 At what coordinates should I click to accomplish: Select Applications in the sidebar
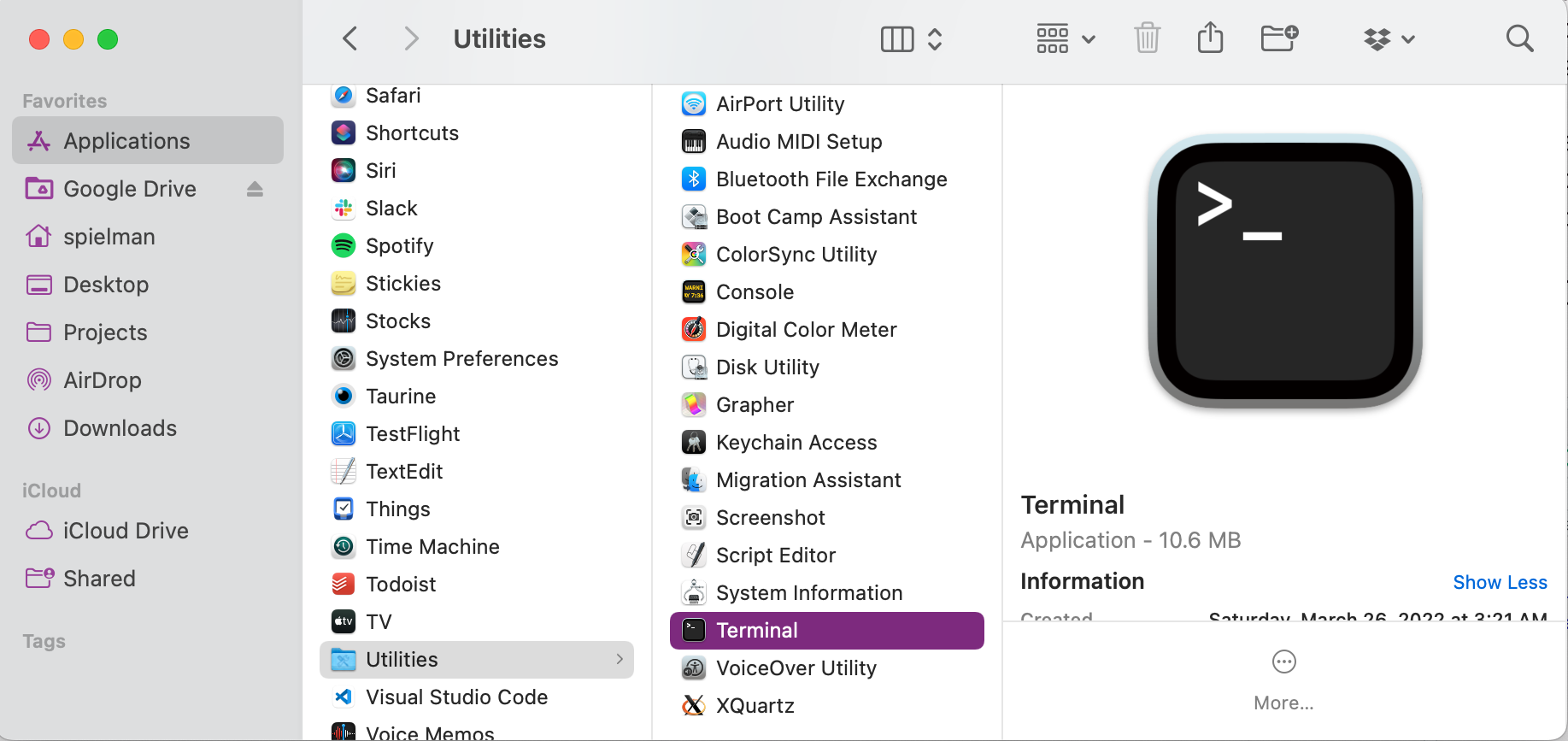point(148,140)
